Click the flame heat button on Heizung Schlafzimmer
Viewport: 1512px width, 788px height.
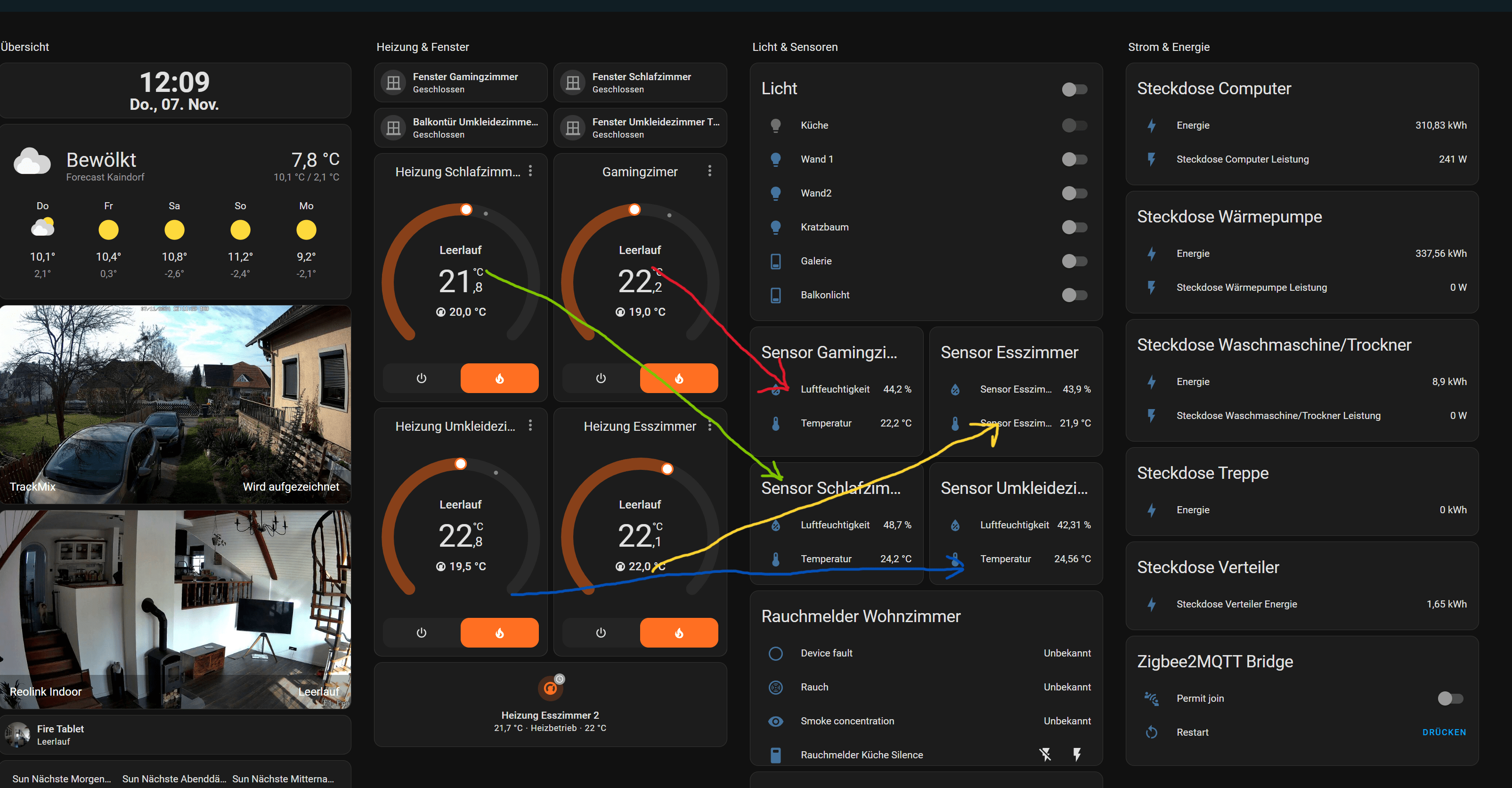coord(499,378)
